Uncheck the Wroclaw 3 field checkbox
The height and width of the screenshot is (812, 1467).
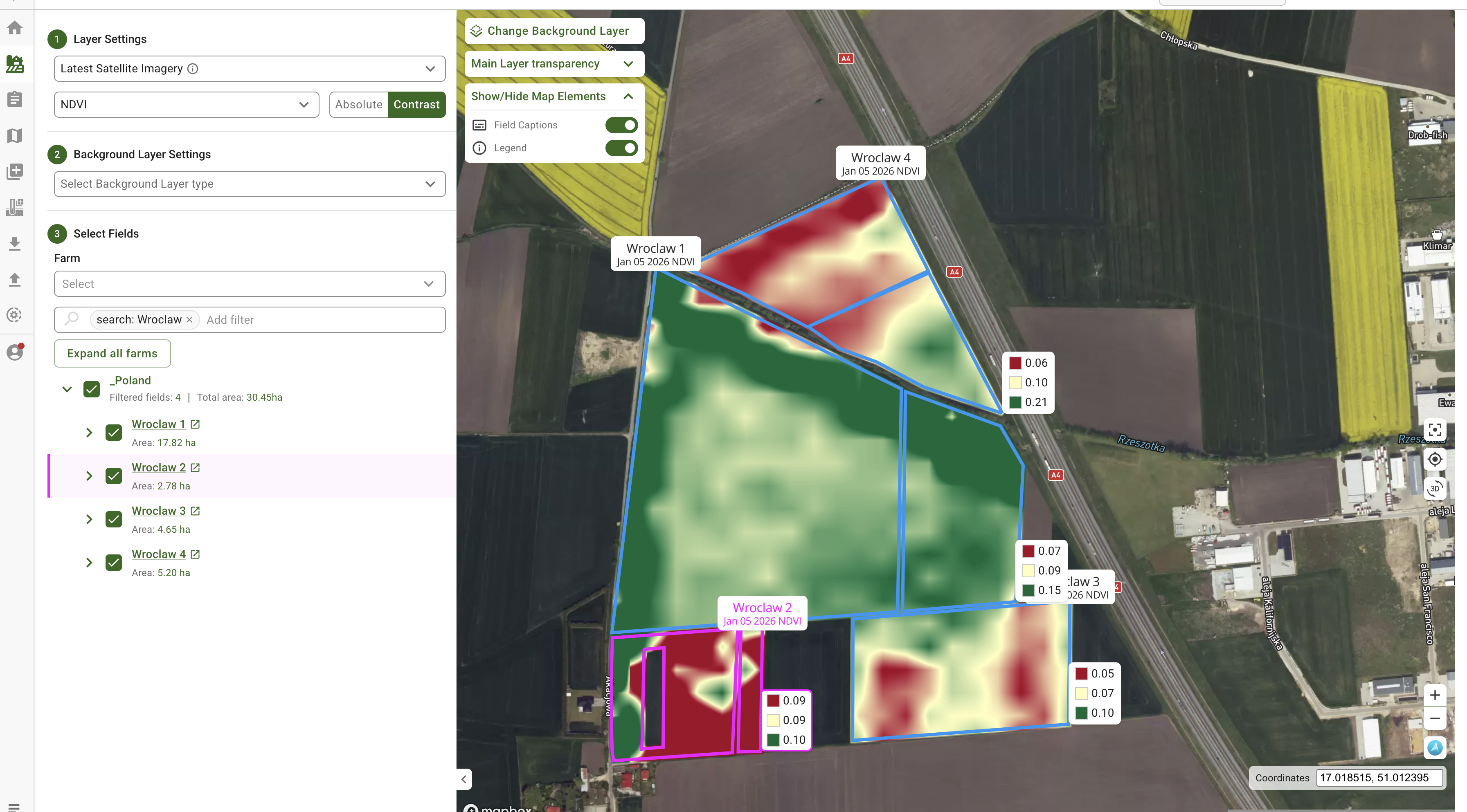[114, 519]
